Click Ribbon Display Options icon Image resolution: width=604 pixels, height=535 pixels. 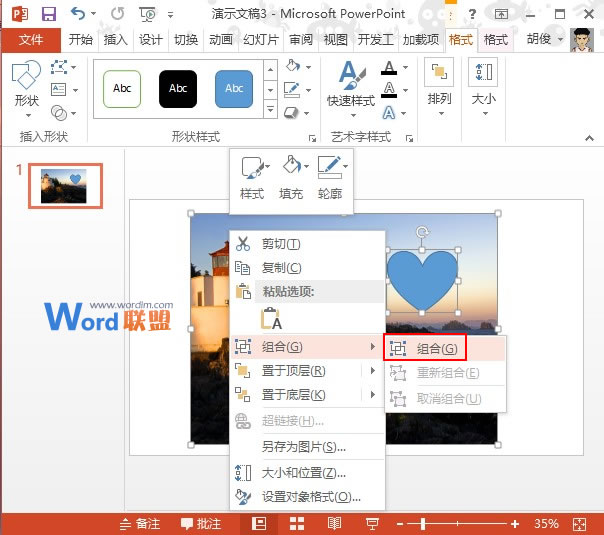click(x=501, y=15)
